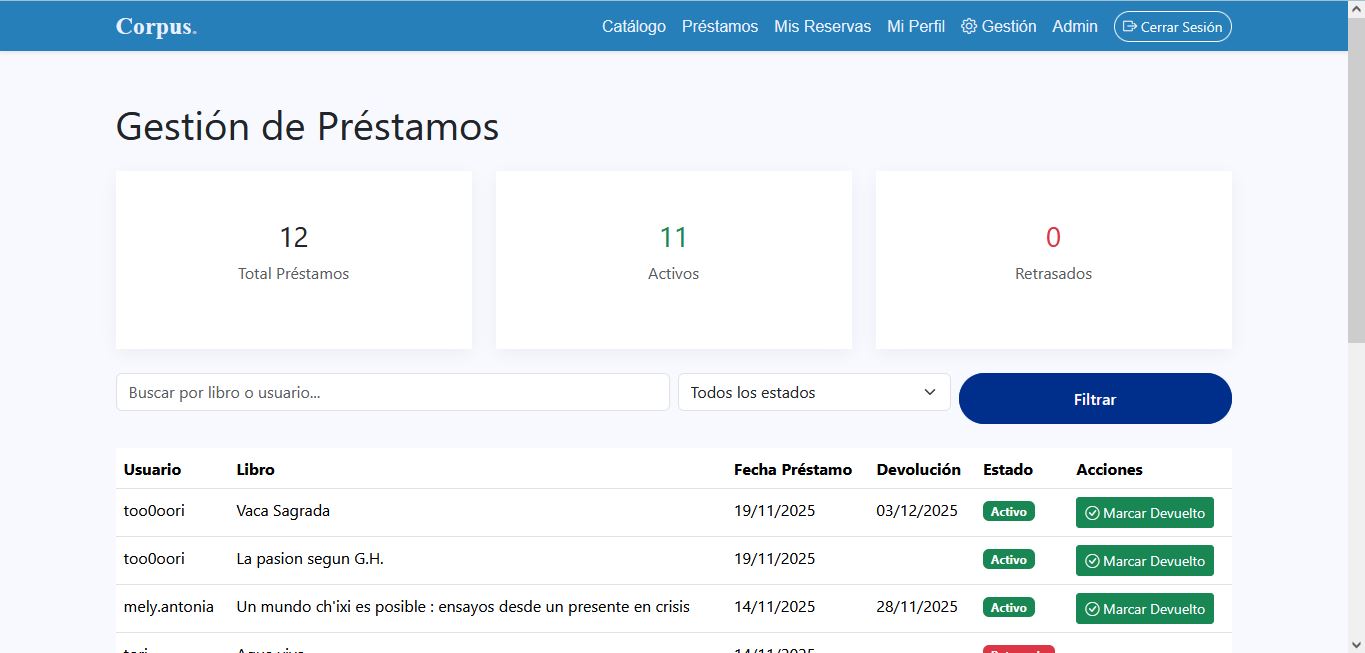Viewport: 1365px width, 653px height.
Task: Go to Mi Perfil
Action: (x=915, y=26)
